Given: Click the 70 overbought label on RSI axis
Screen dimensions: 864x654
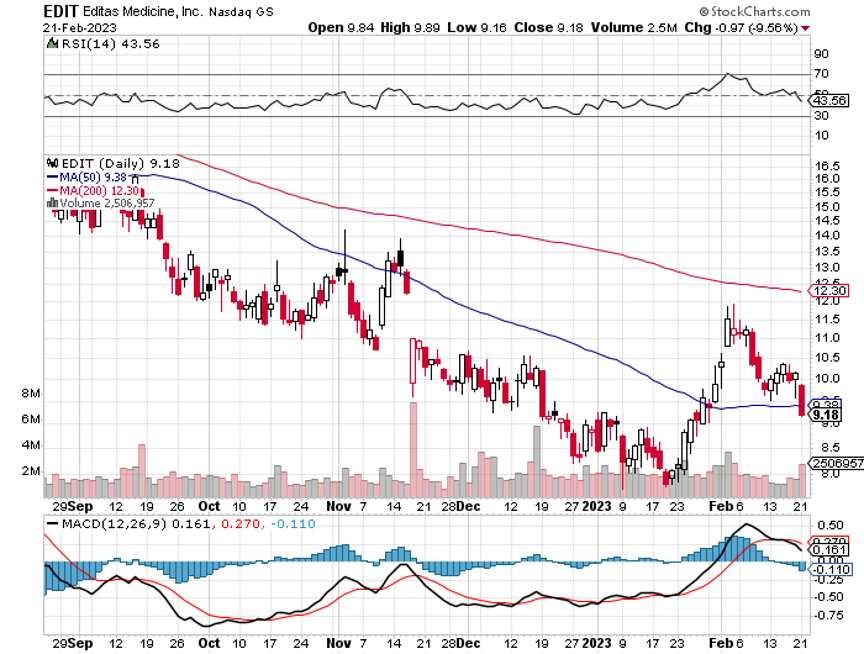Looking at the screenshot, I should (822, 73).
